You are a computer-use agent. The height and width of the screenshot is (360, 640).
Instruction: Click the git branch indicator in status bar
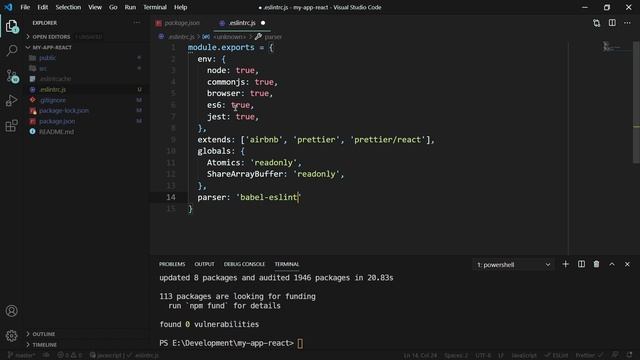pyautogui.click(x=22, y=356)
